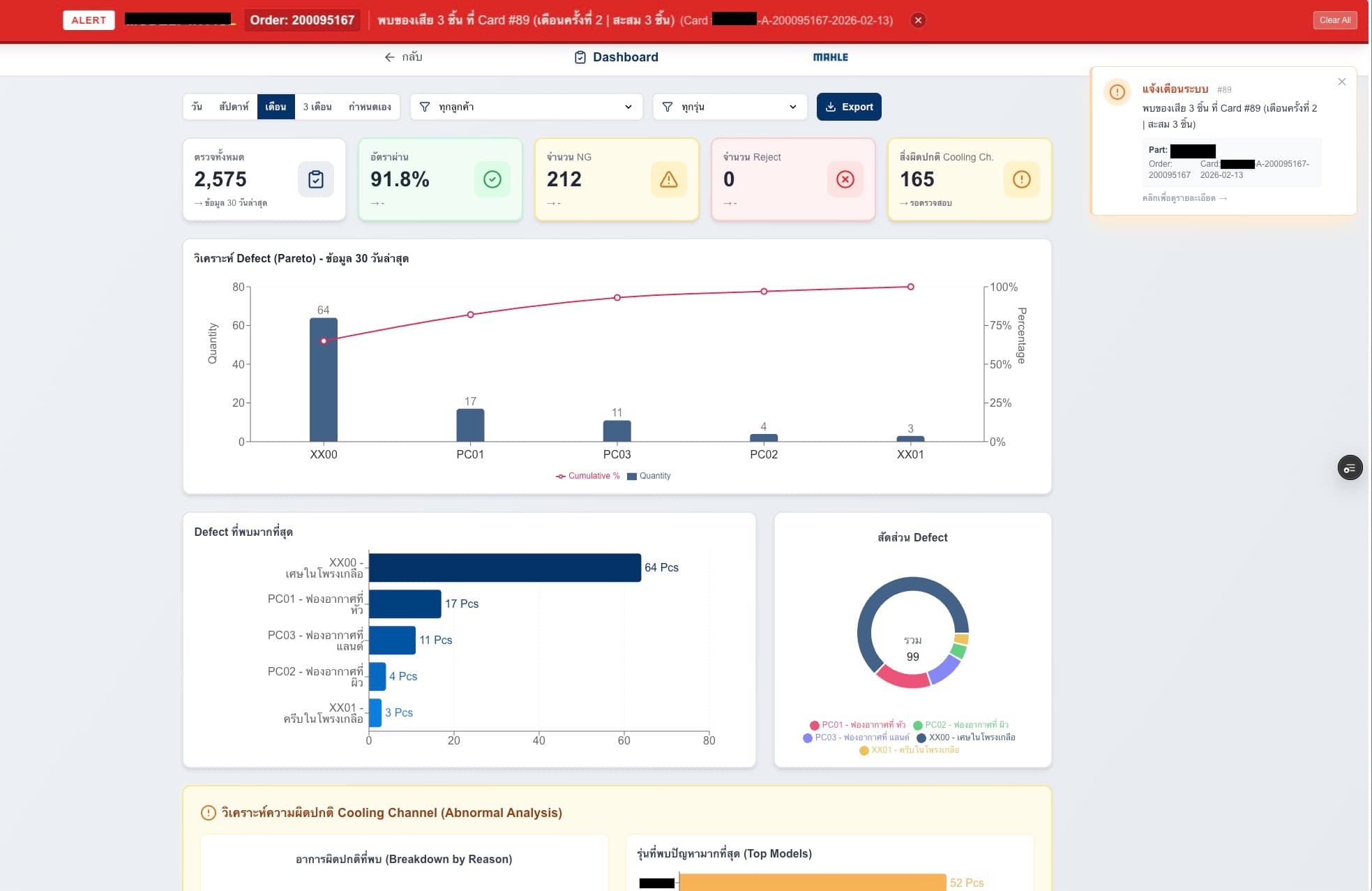
Task: Click the Cooling Ch. abnormal exclamation icon
Action: (1022, 179)
